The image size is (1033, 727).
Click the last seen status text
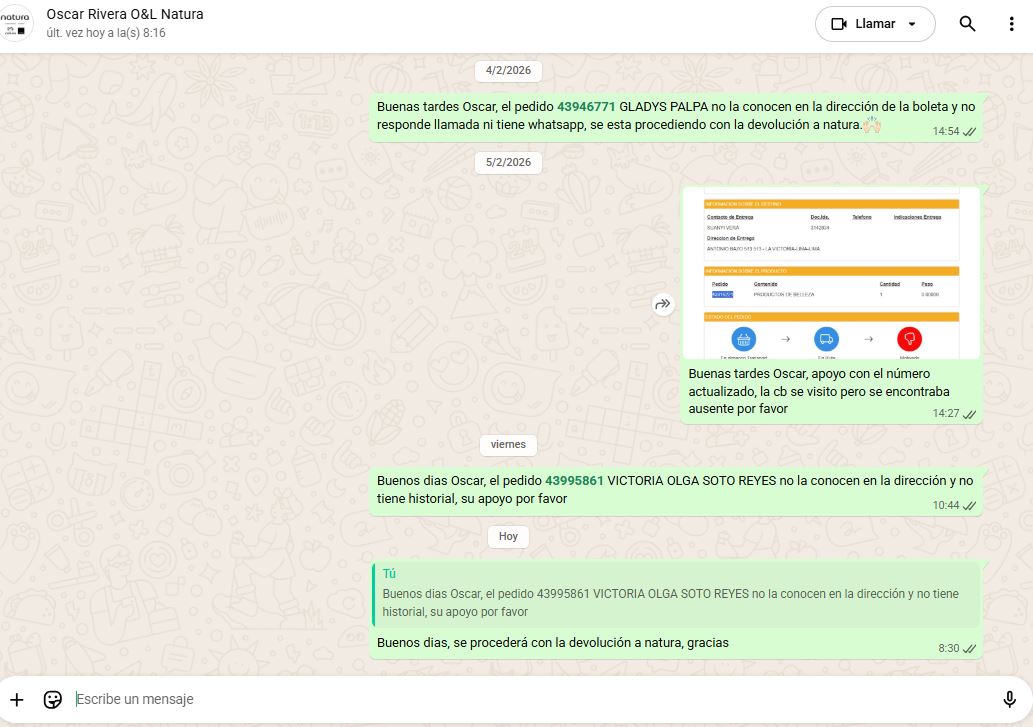pyautogui.click(x=106, y=33)
